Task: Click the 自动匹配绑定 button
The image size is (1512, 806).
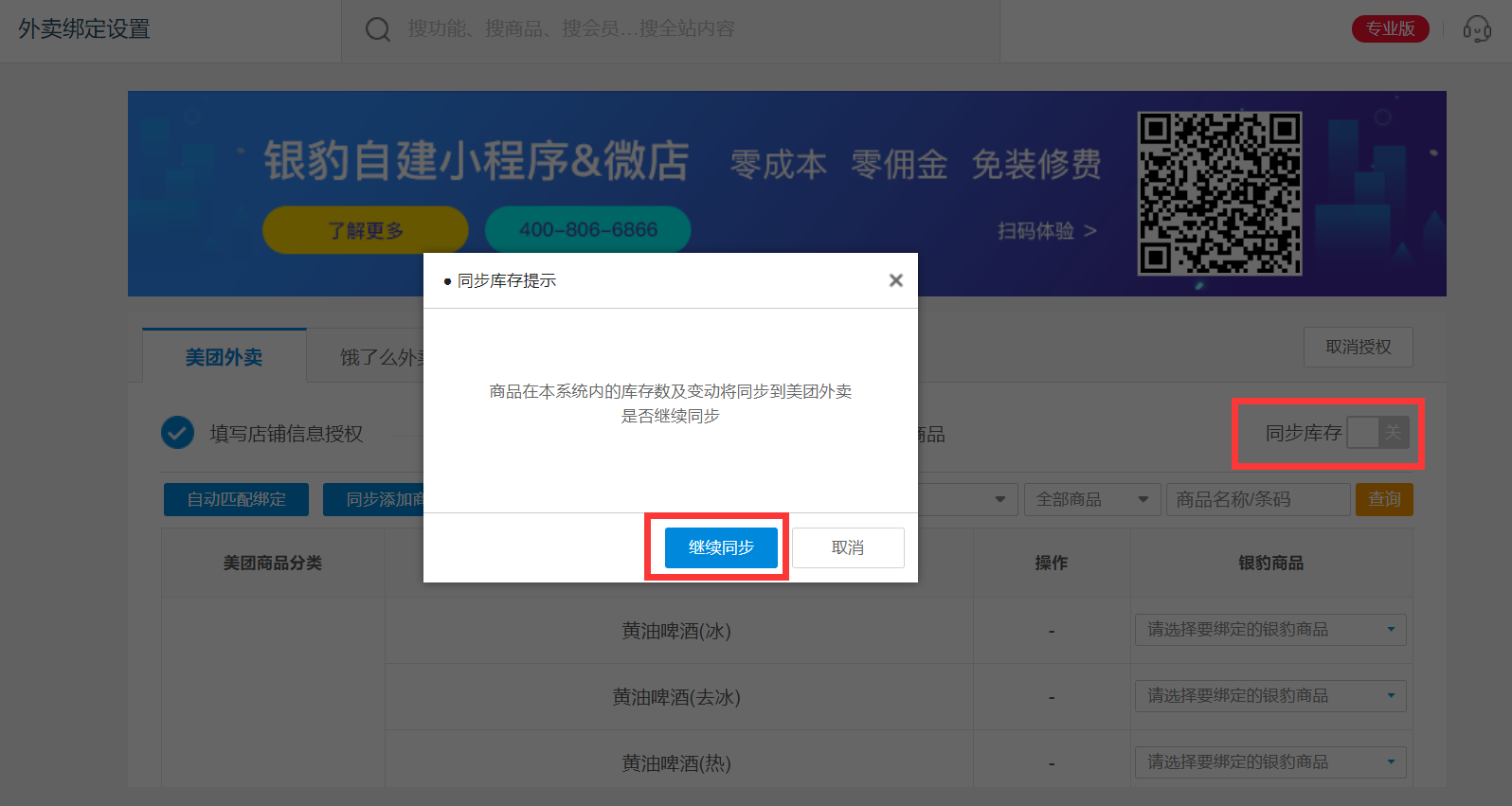Action: pyautogui.click(x=236, y=499)
